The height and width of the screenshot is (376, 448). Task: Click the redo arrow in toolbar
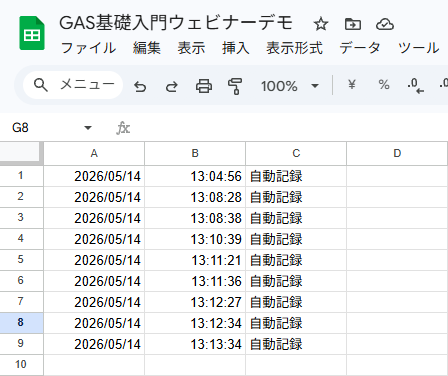click(x=172, y=86)
